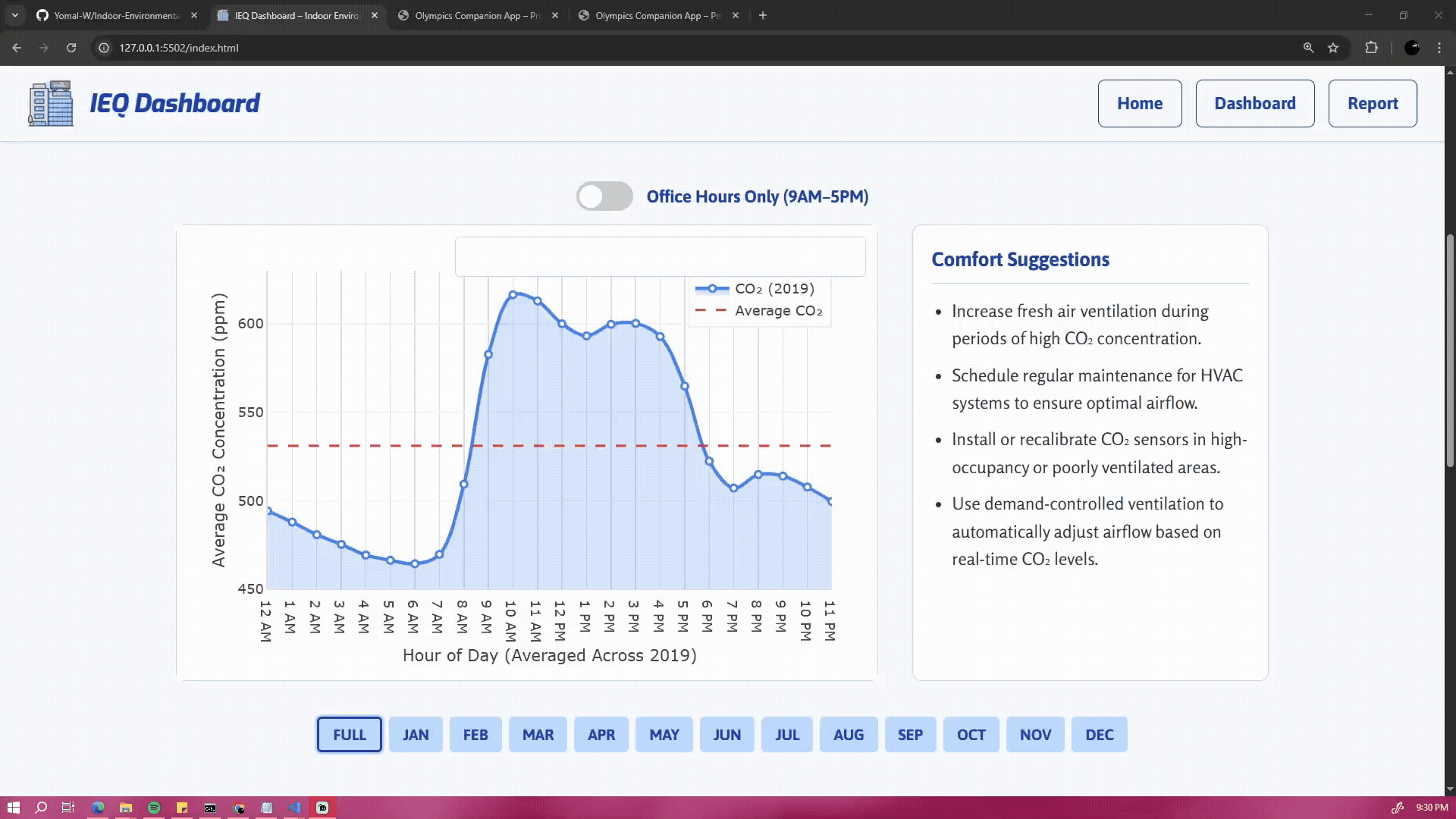Bookmark the page using the star icon
Image resolution: width=1456 pixels, height=819 pixels.
(1334, 47)
